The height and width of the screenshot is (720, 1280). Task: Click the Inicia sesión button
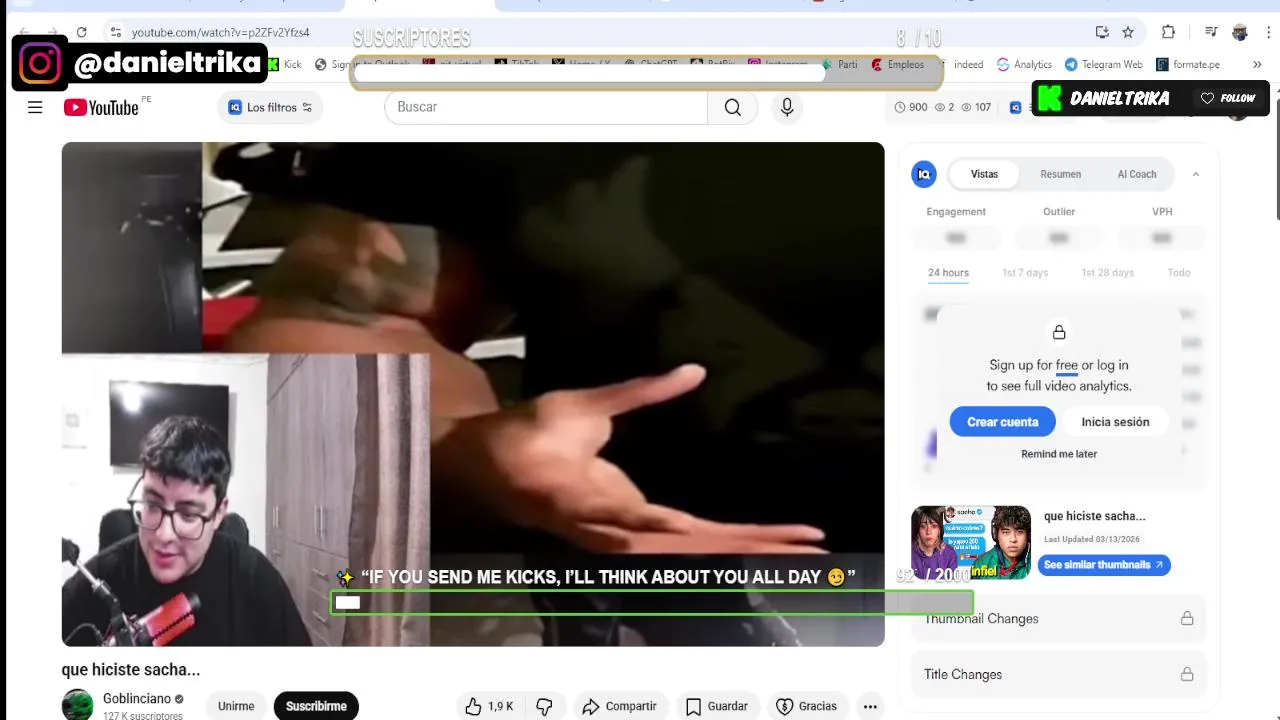[1115, 422]
